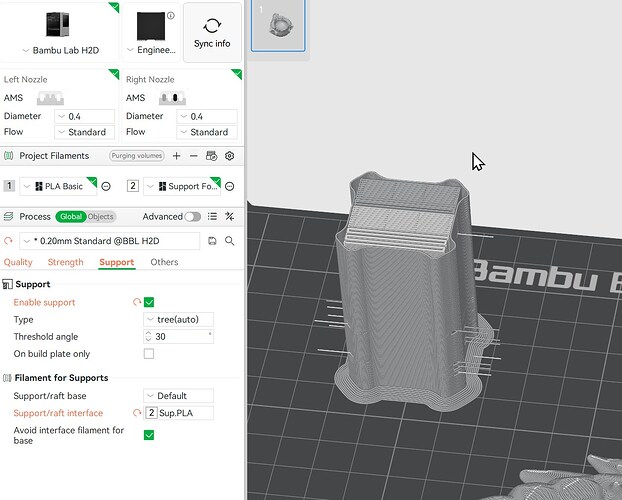The height and width of the screenshot is (500, 622).
Task: Select filament slot number 2
Action: 133,186
